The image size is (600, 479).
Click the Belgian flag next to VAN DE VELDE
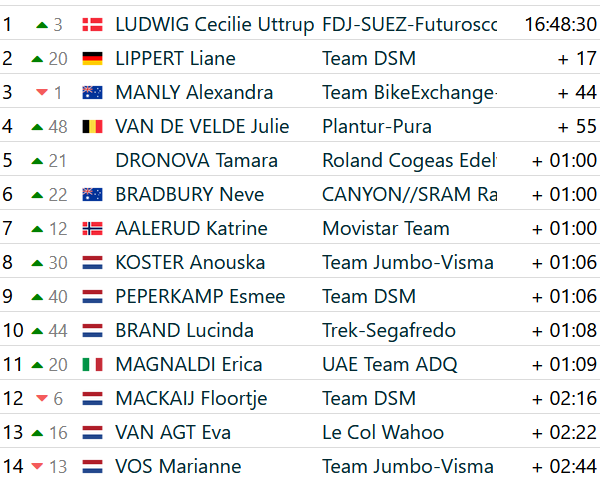coord(93,127)
